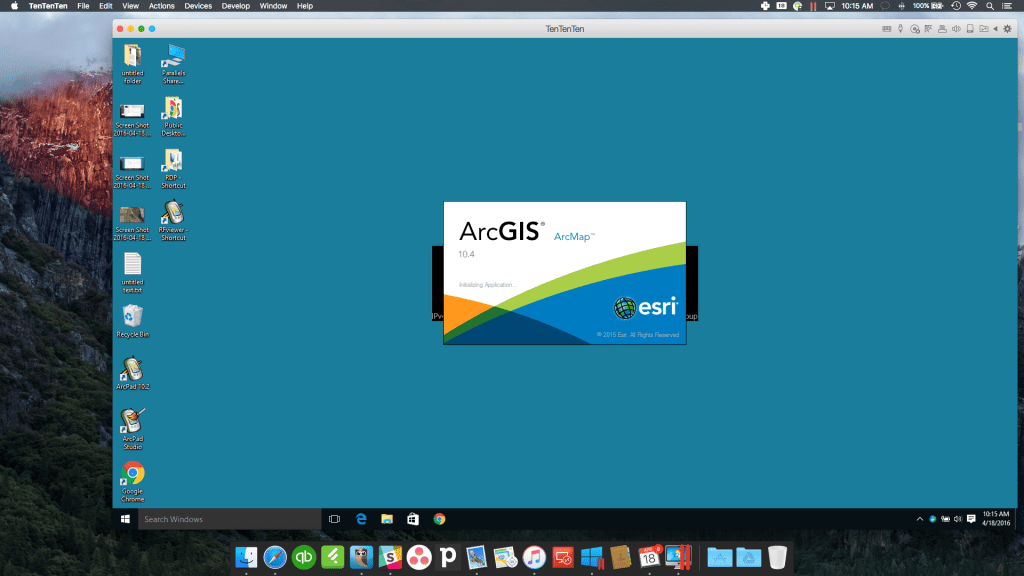Select the Screen Shot icon beside RFviewer

(x=133, y=224)
